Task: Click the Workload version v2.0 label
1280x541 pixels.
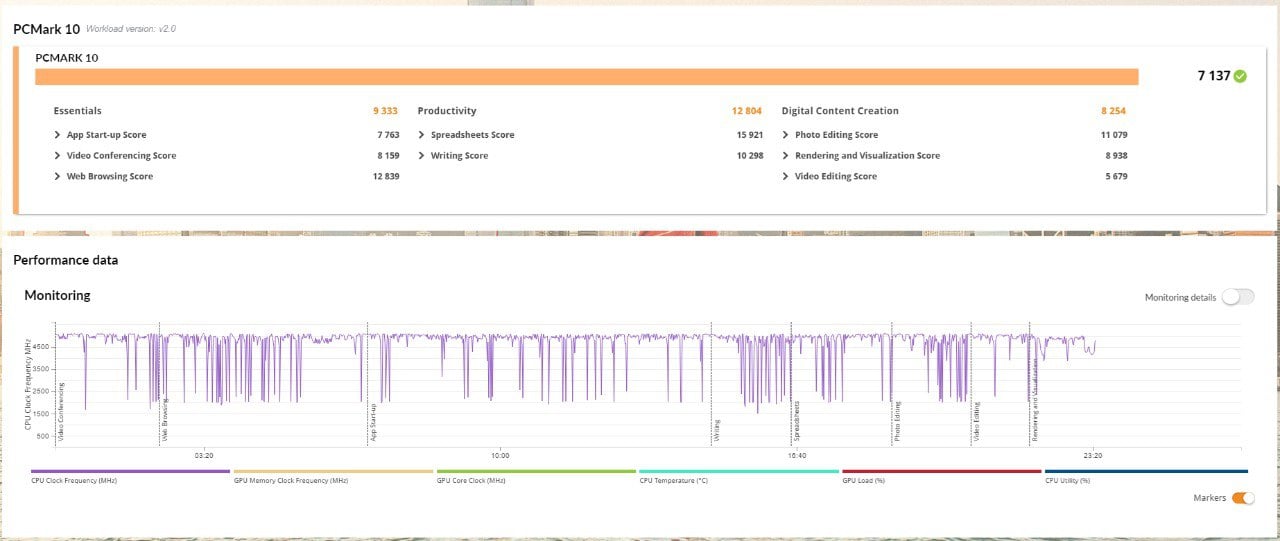Action: coord(131,29)
